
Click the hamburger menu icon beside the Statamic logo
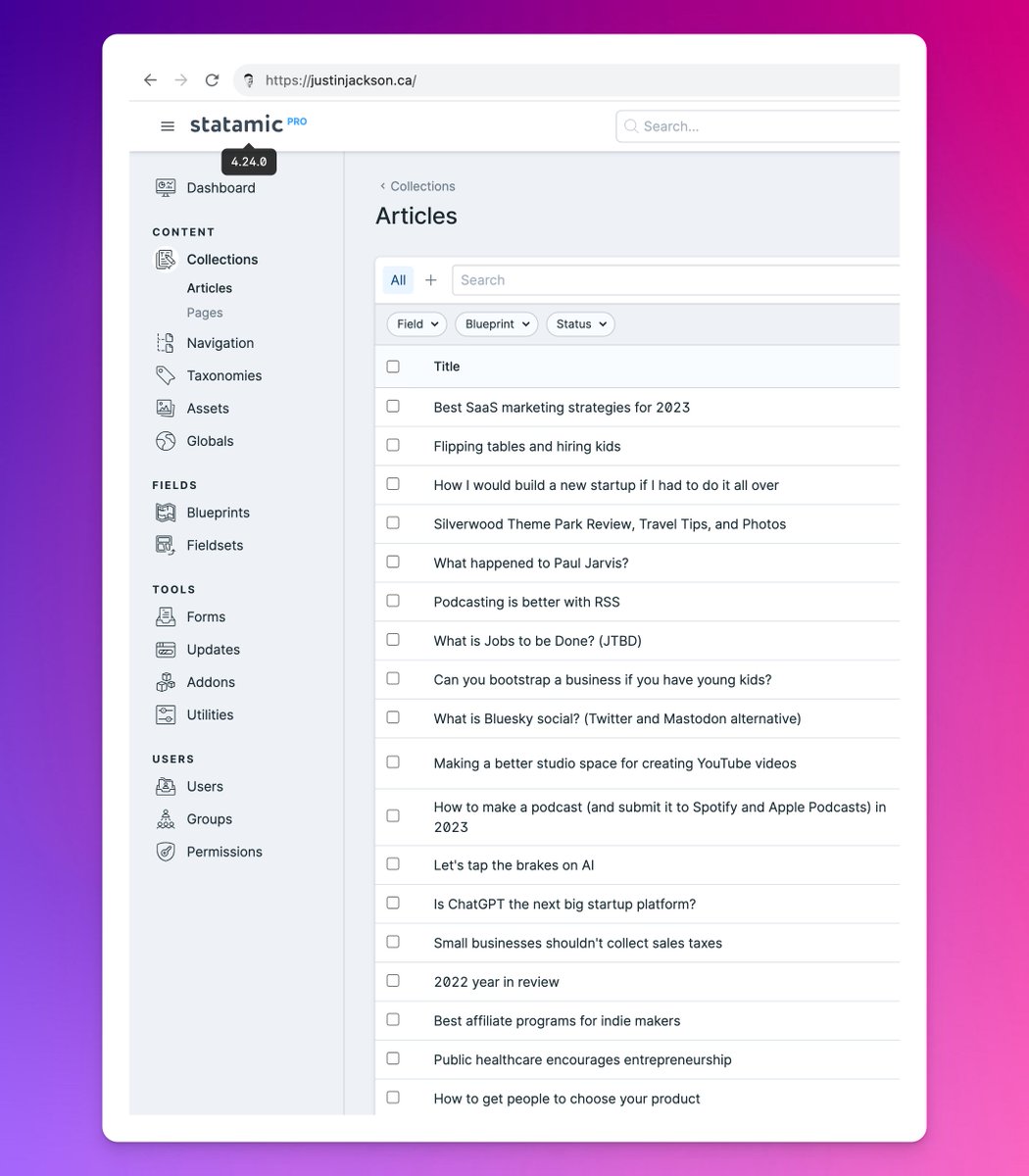point(168,126)
